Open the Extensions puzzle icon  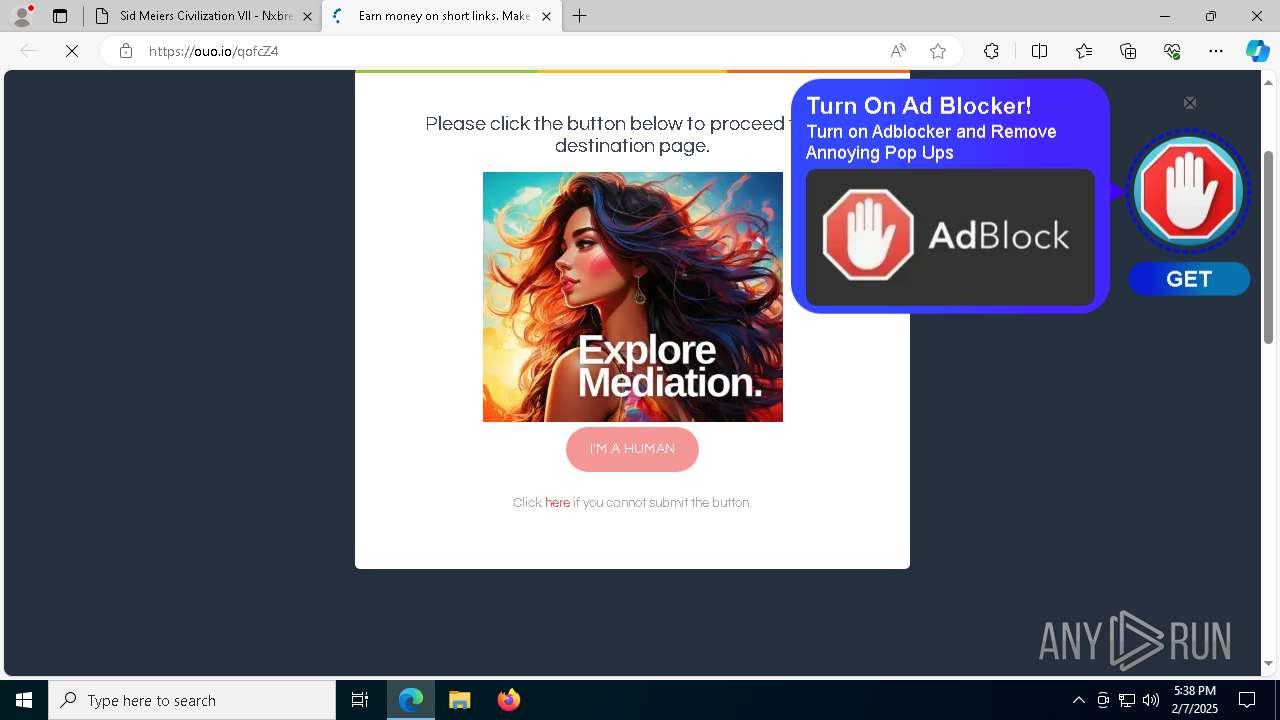991,51
